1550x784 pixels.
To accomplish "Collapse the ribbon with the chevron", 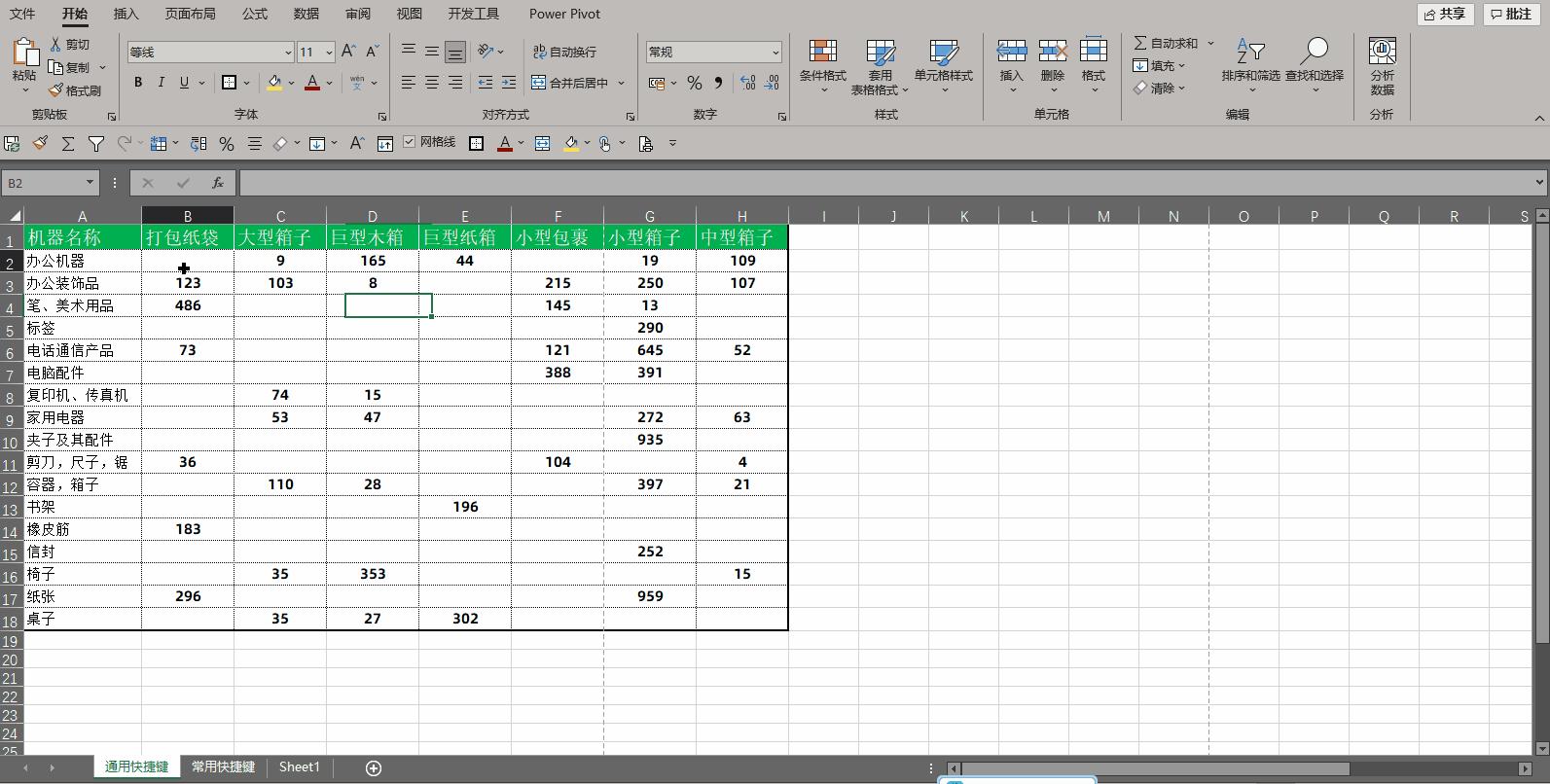I will click(x=1539, y=118).
